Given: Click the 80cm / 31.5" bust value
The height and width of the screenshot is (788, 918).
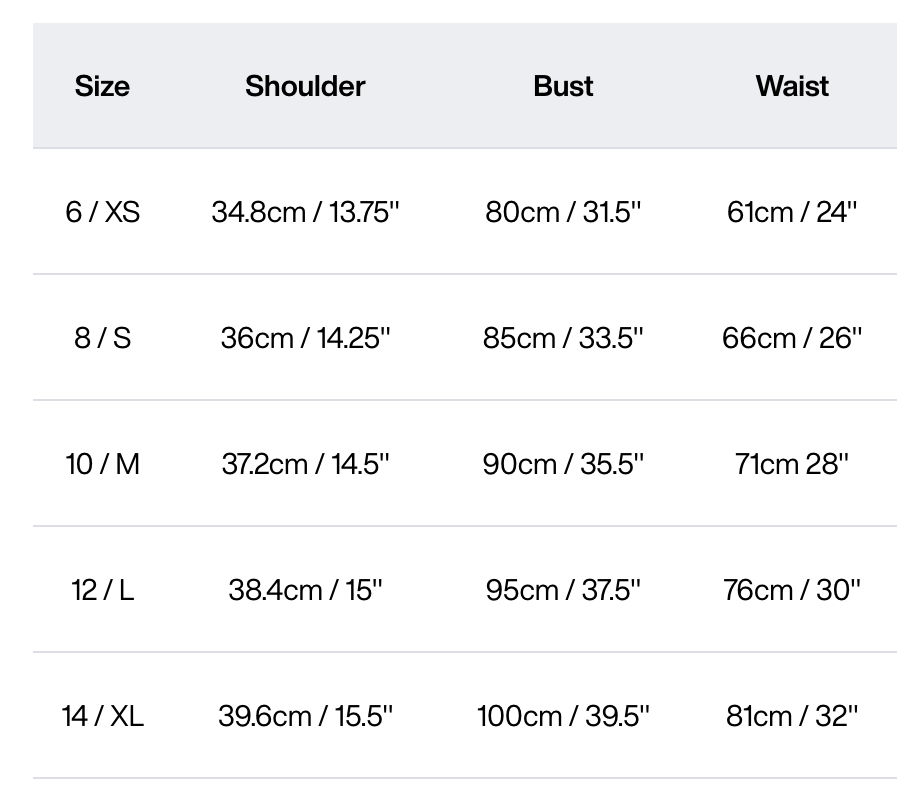Looking at the screenshot, I should coord(563,212).
